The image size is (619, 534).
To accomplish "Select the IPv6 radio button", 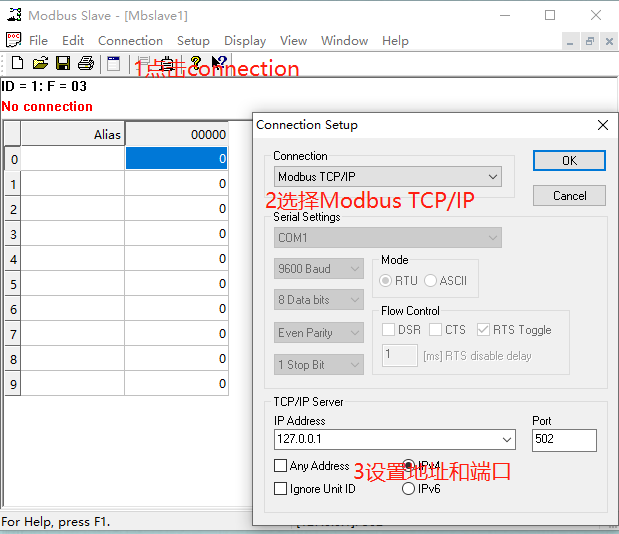I will pos(408,489).
